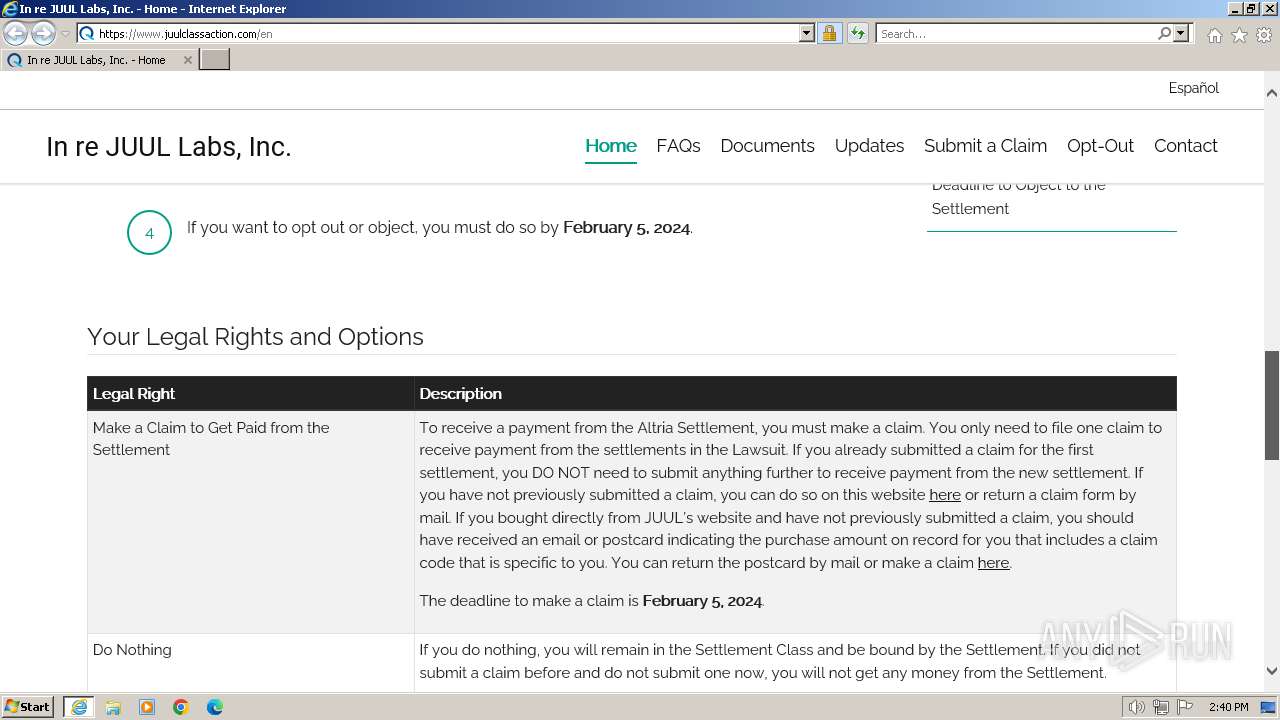Open the Updates menu item

tap(869, 146)
